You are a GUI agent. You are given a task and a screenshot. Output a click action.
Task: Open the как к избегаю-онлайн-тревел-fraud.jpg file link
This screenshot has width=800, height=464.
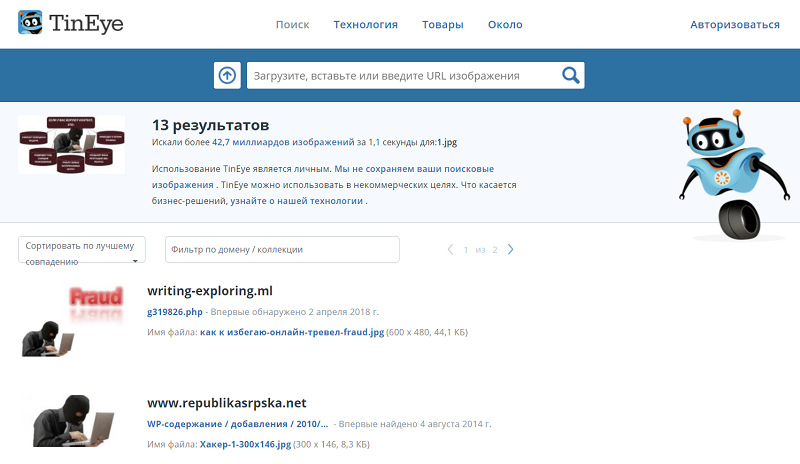click(292, 332)
